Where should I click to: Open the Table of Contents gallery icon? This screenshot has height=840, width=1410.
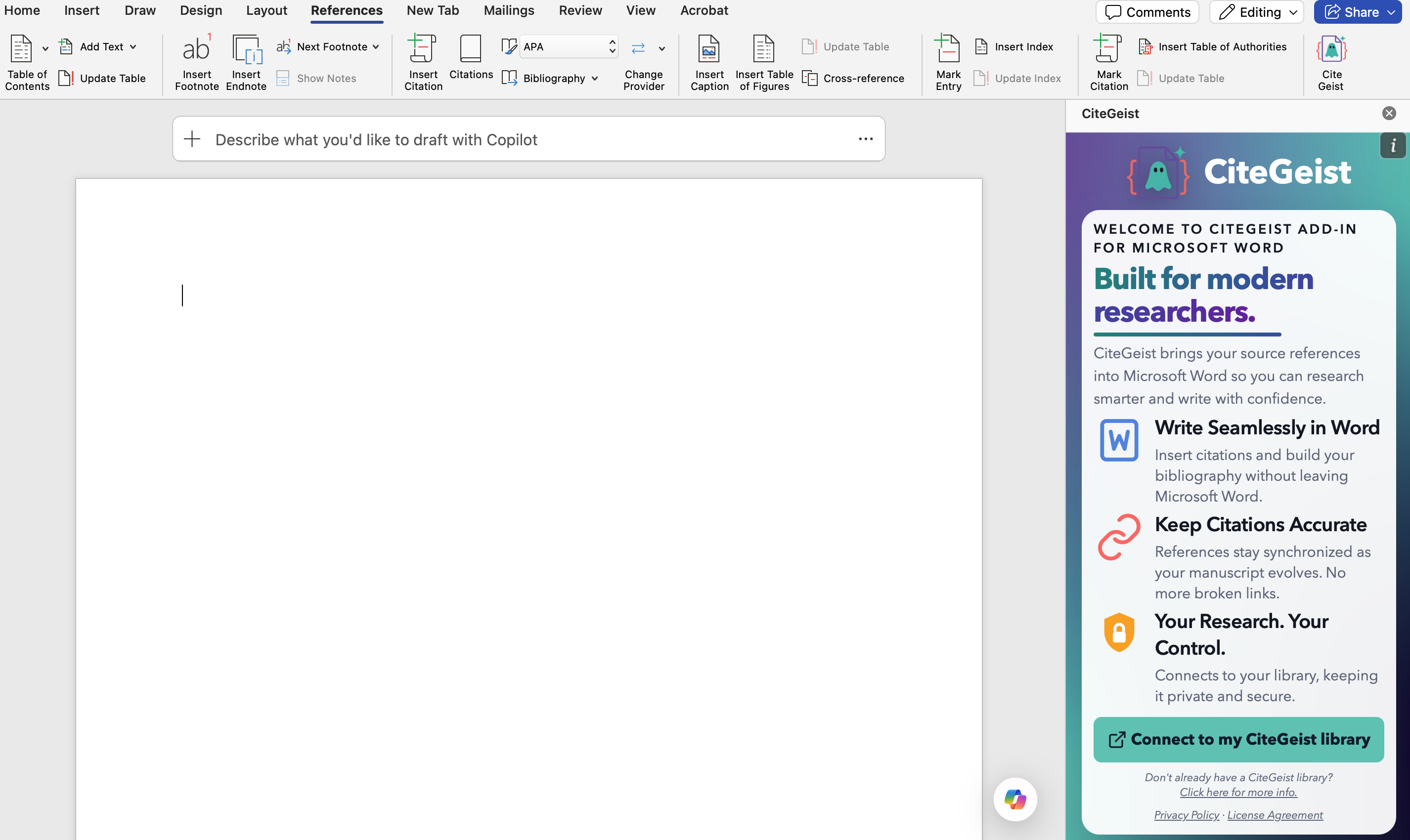coord(21,49)
